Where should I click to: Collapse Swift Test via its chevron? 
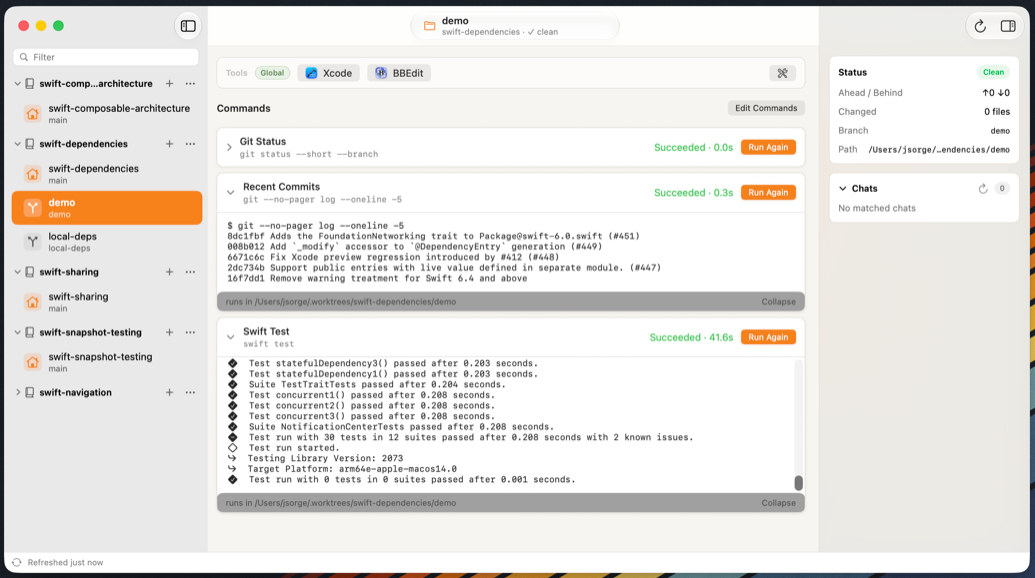tap(230, 337)
